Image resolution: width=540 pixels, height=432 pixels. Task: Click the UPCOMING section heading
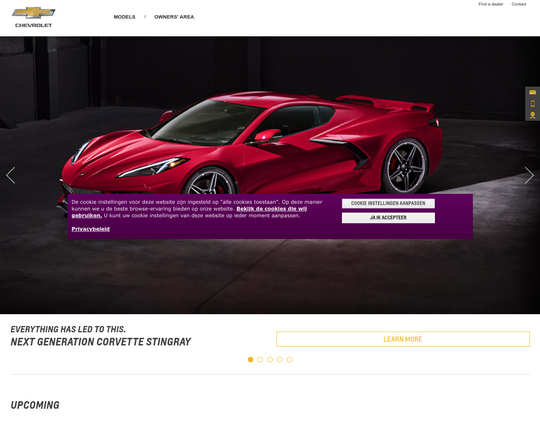click(35, 405)
